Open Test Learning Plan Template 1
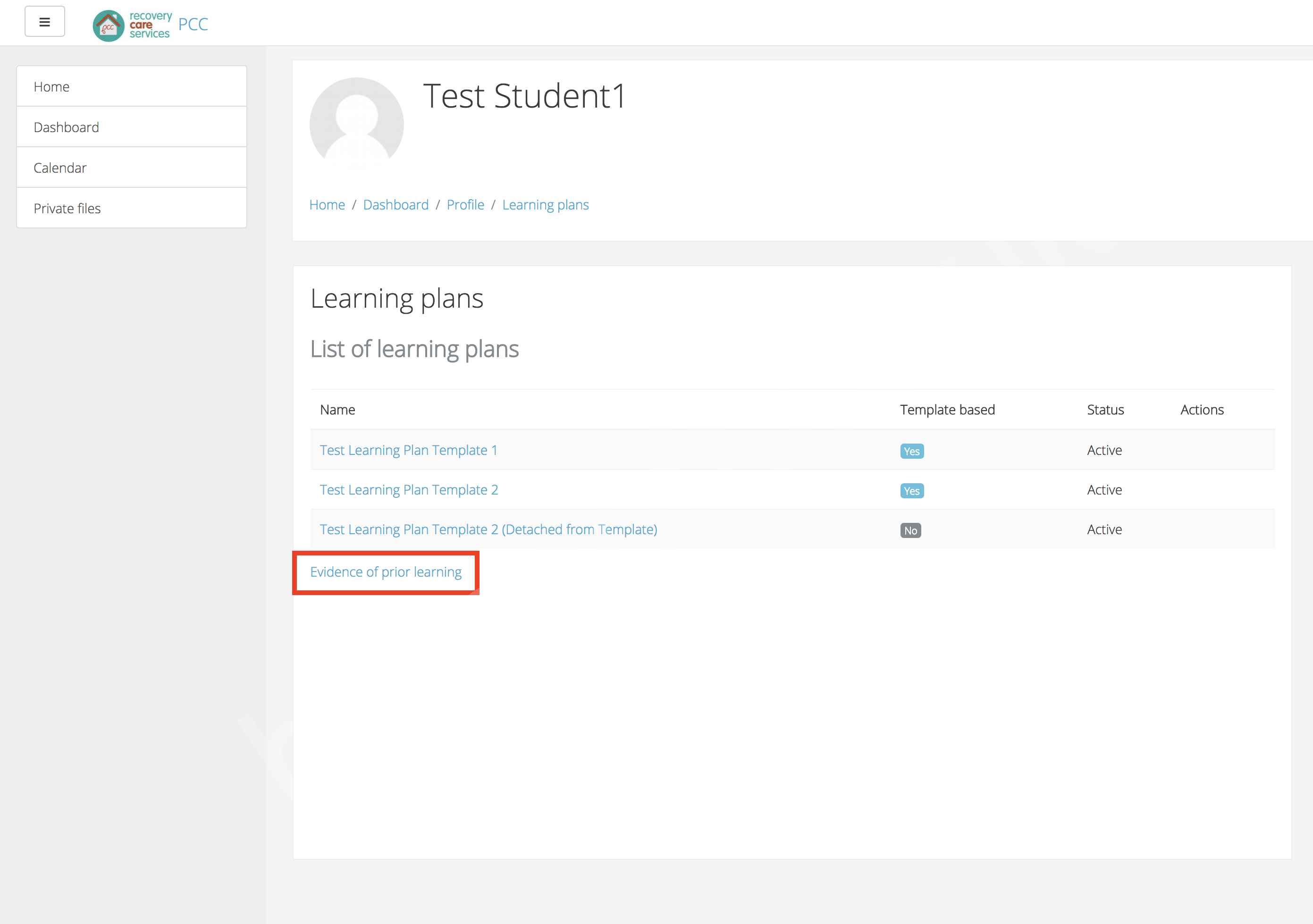The image size is (1313, 924). (x=408, y=450)
